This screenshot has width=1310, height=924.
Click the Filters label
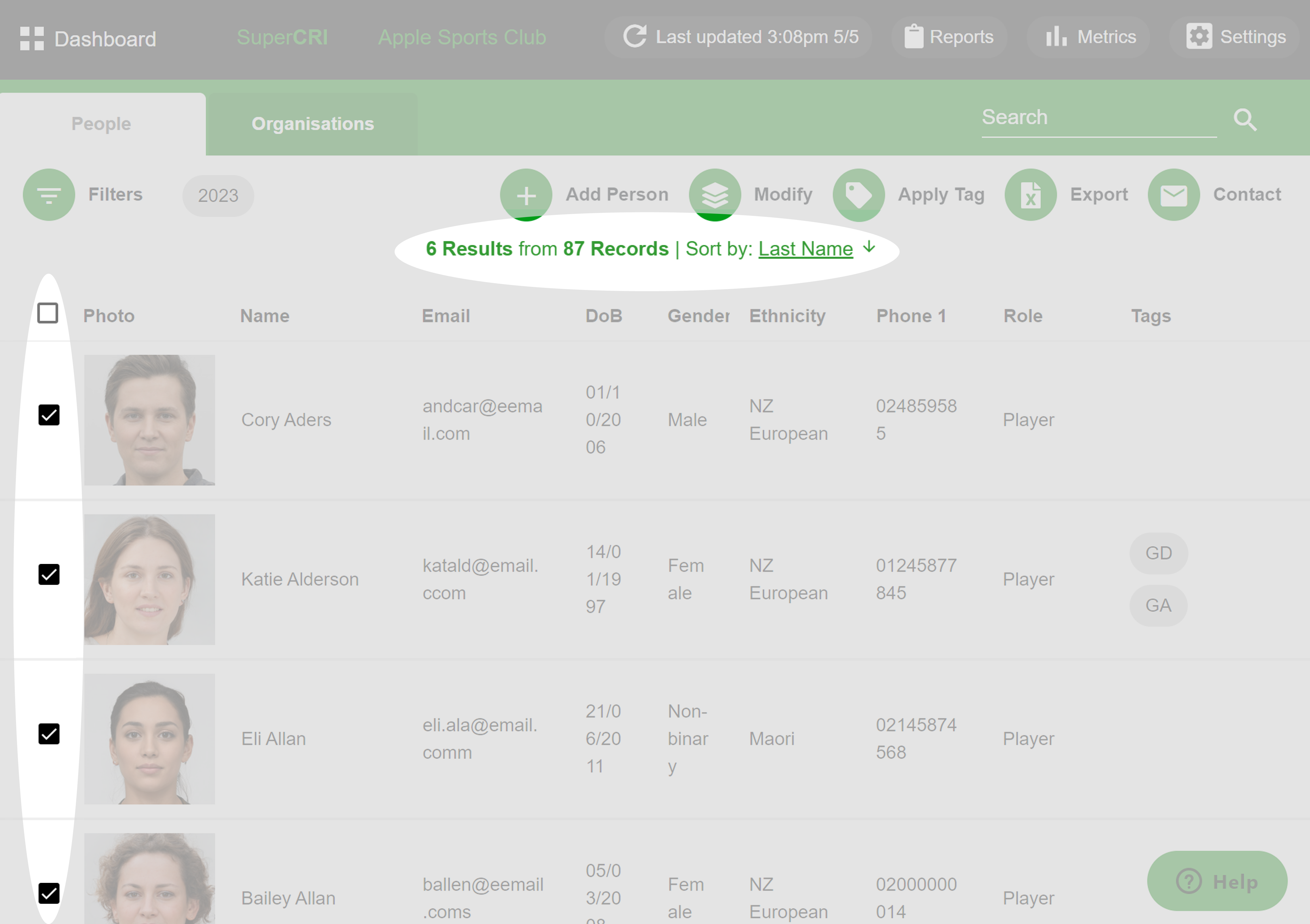tap(115, 195)
